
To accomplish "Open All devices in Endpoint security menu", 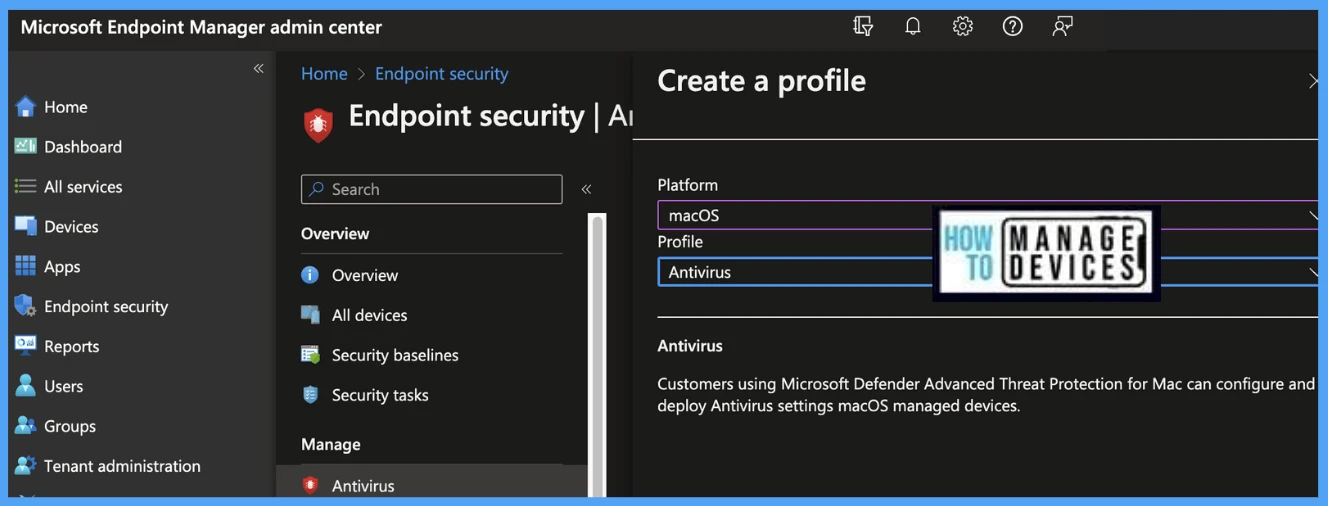I will (369, 315).
